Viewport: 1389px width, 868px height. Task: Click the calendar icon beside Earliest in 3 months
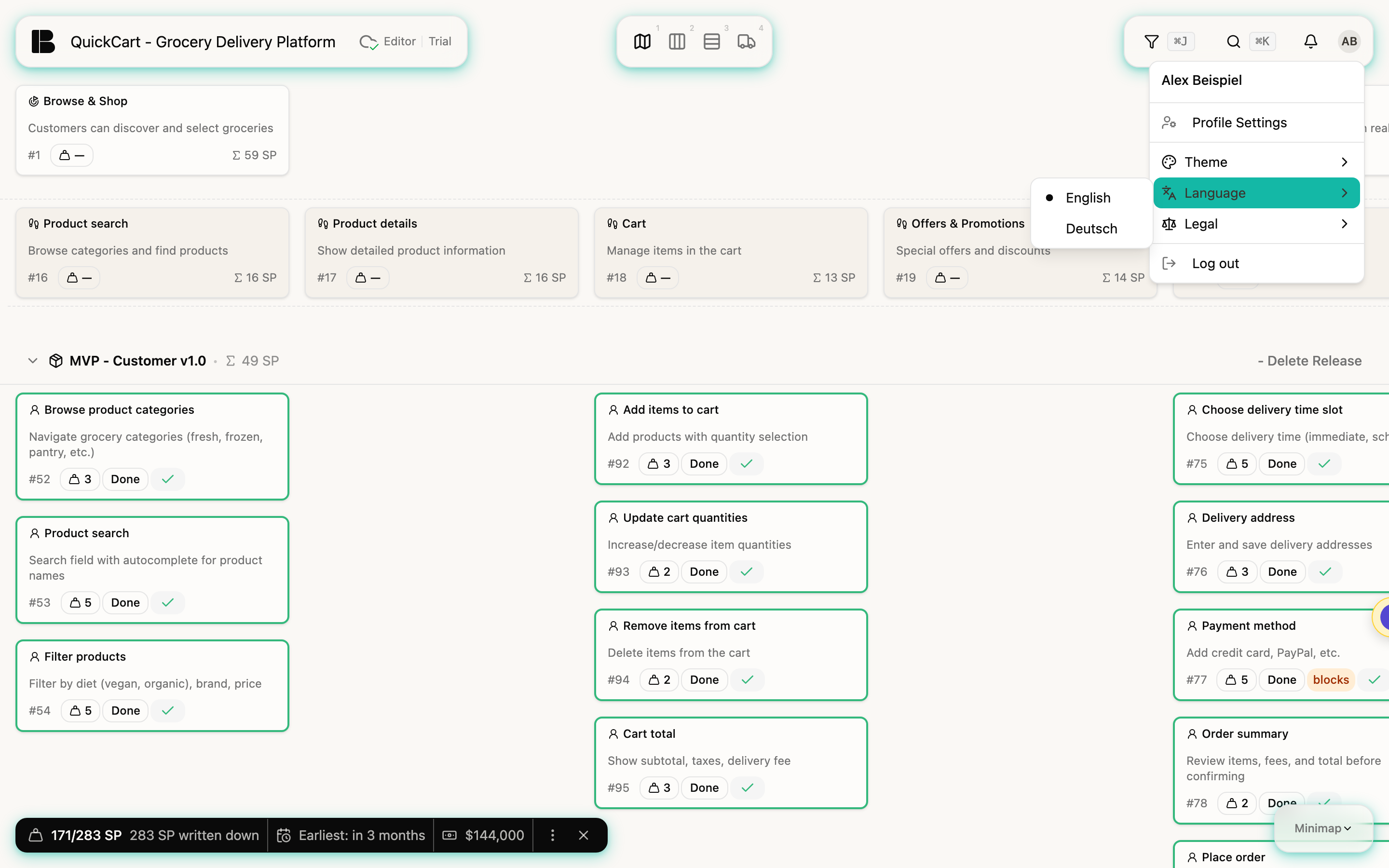[x=284, y=835]
